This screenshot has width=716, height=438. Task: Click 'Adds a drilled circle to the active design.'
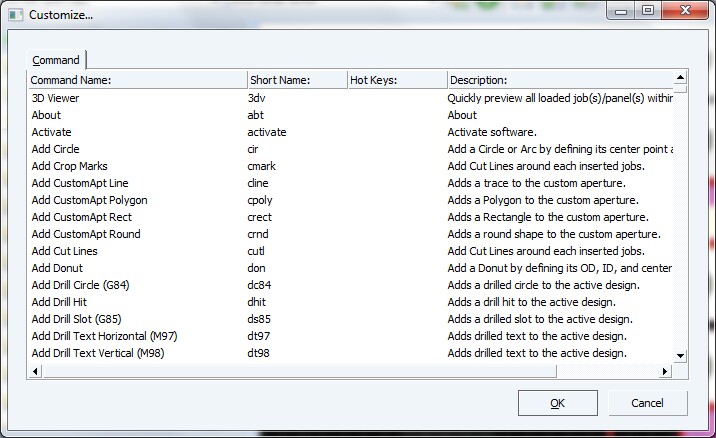click(x=543, y=285)
